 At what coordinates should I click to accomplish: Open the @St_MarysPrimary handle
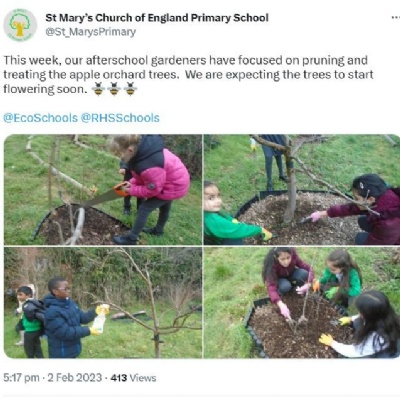pos(90,32)
